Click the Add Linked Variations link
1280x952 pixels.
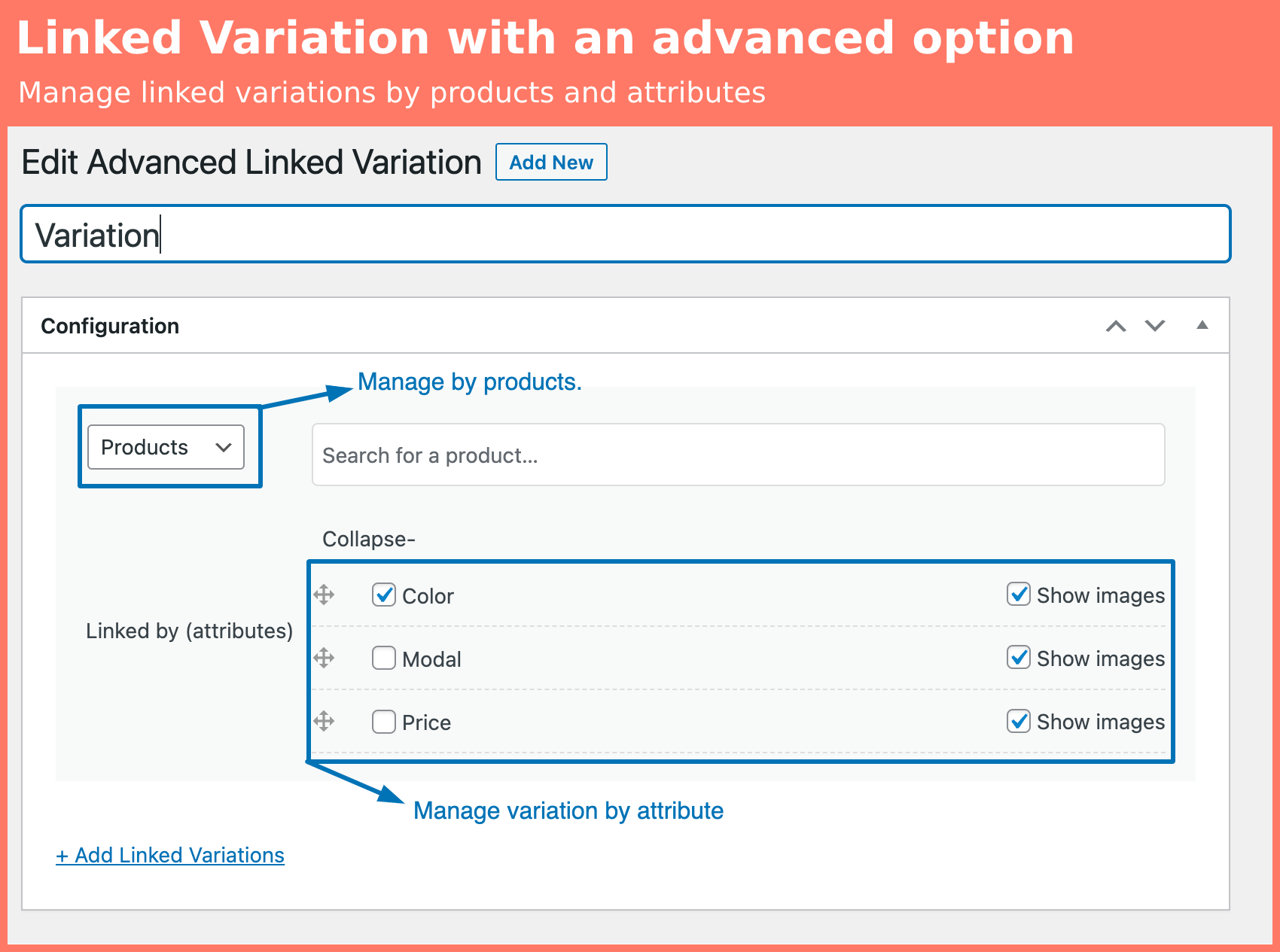click(x=170, y=855)
